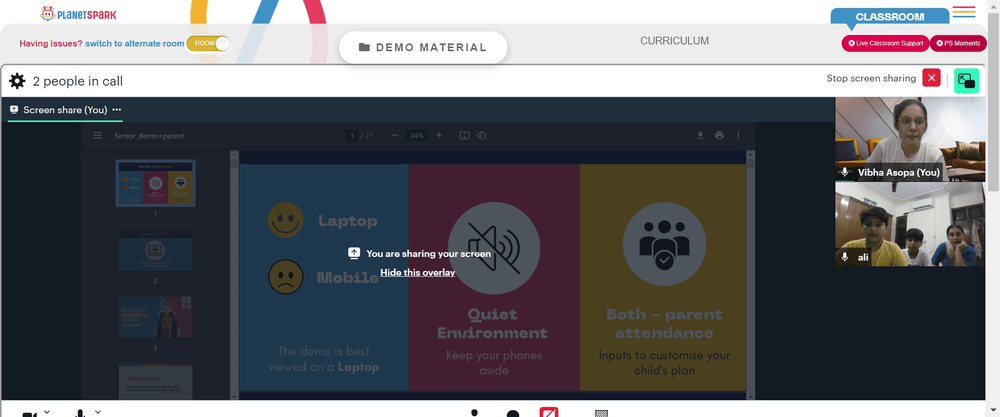
Task: Click the PDF fit to page icon
Action: pyautogui.click(x=464, y=135)
